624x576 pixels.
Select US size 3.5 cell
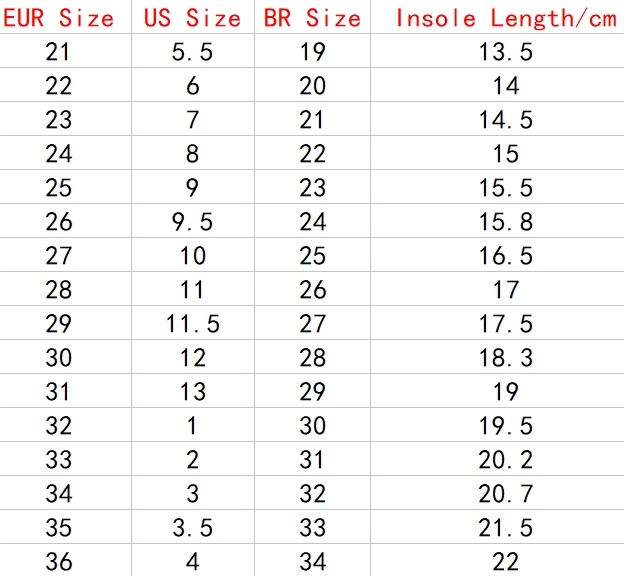pos(192,528)
